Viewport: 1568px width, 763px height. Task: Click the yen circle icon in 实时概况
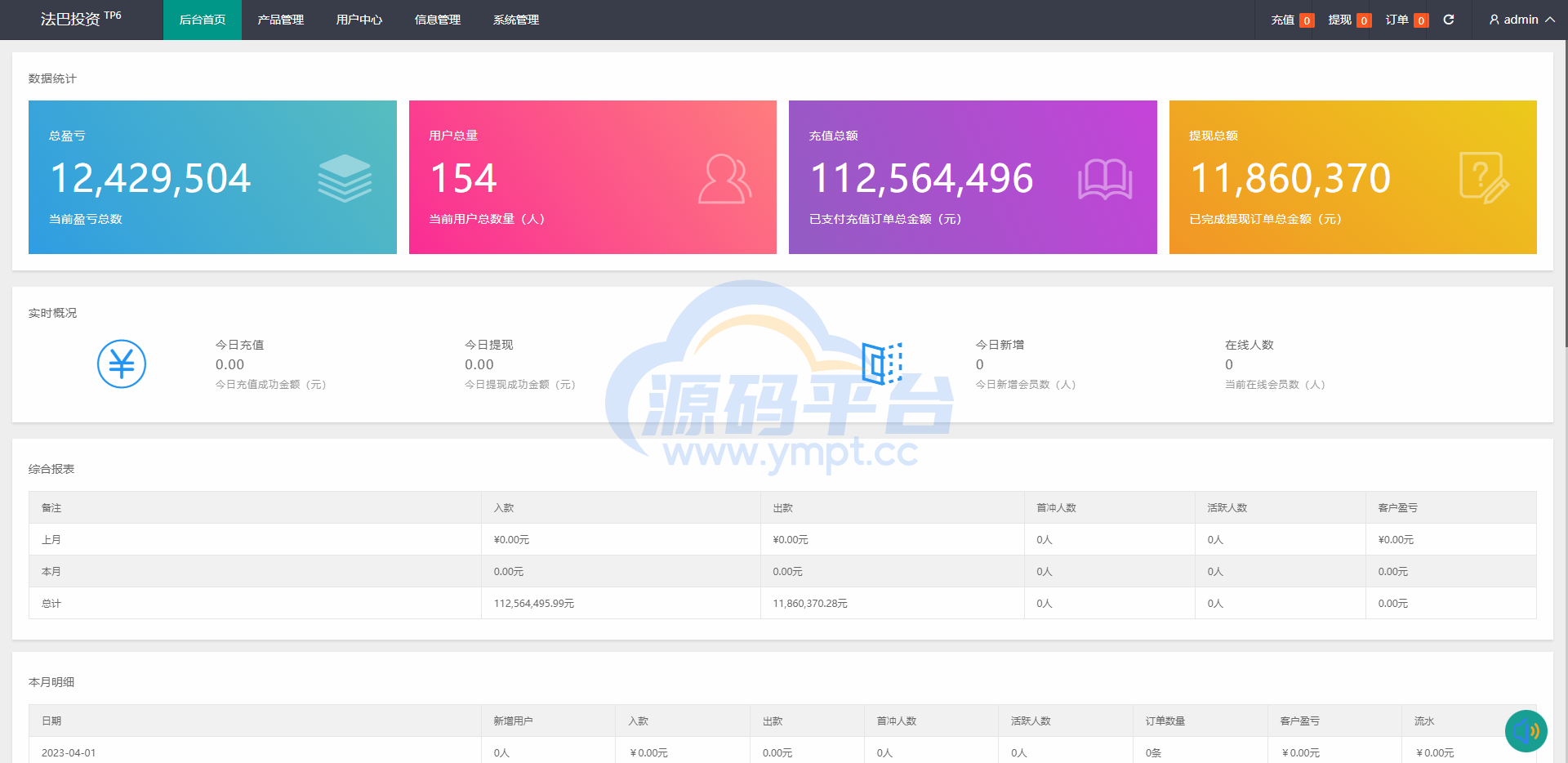[122, 364]
